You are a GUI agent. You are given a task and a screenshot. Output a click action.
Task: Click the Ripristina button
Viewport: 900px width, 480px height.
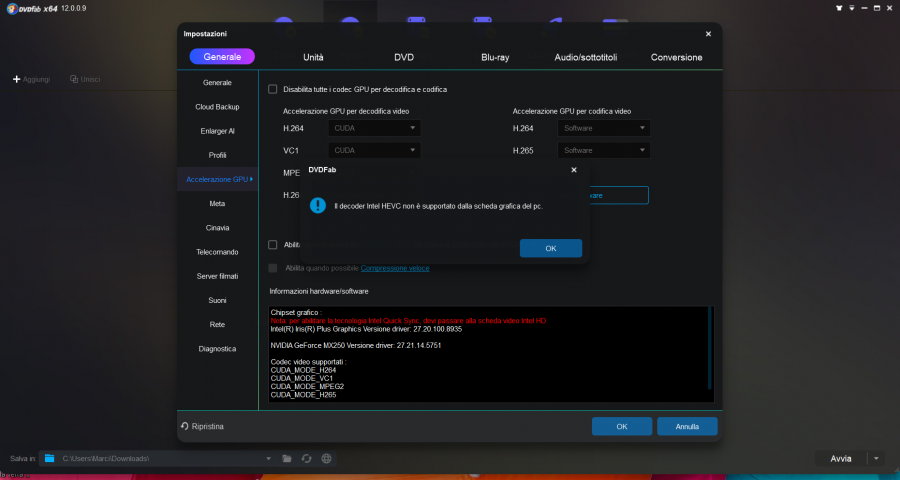pos(202,427)
